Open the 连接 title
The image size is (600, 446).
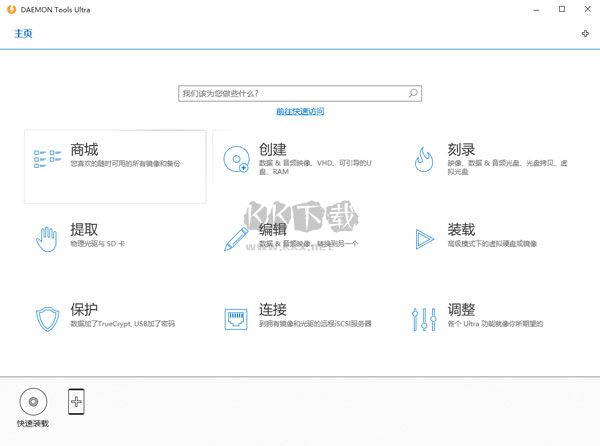click(x=273, y=309)
